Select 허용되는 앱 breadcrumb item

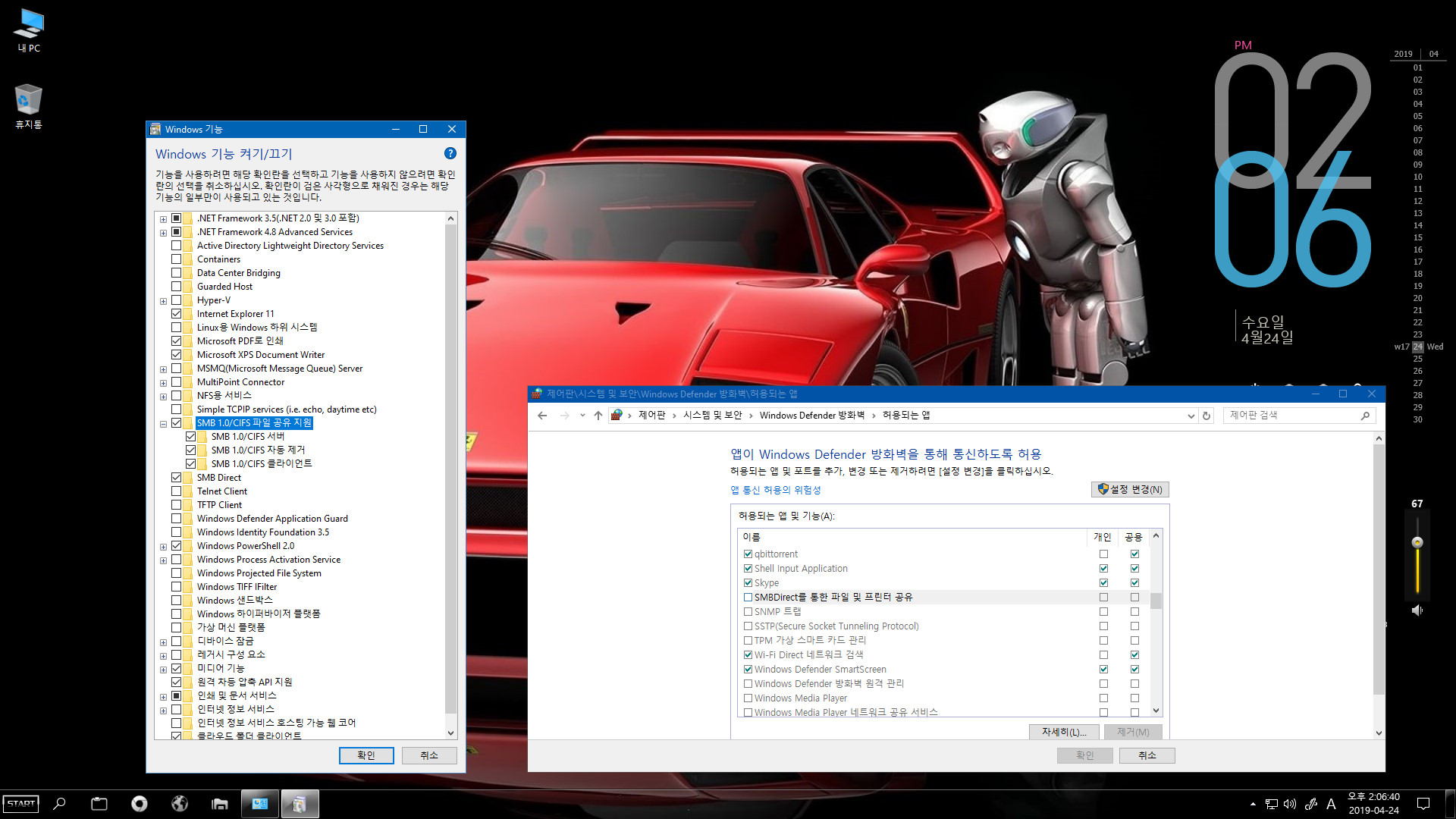[906, 416]
